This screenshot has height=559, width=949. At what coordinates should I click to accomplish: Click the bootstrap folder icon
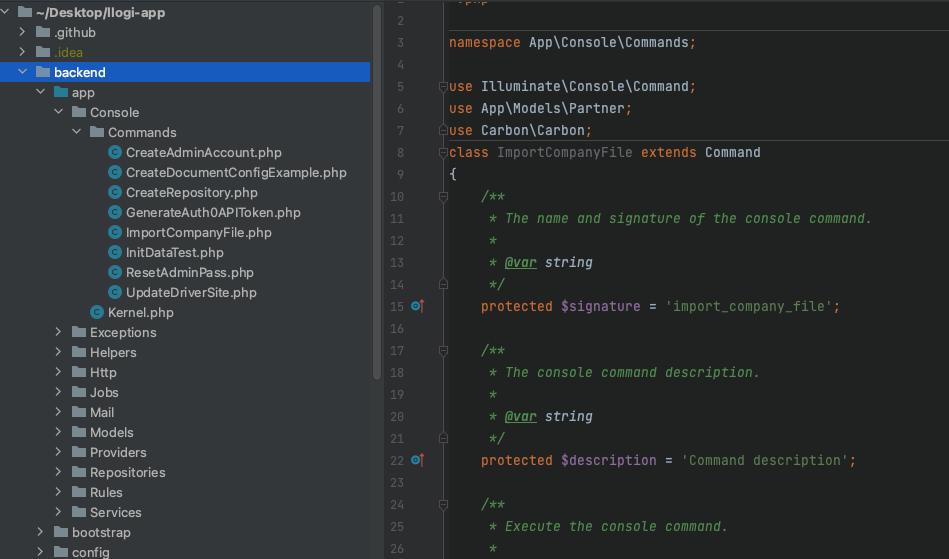click(61, 532)
